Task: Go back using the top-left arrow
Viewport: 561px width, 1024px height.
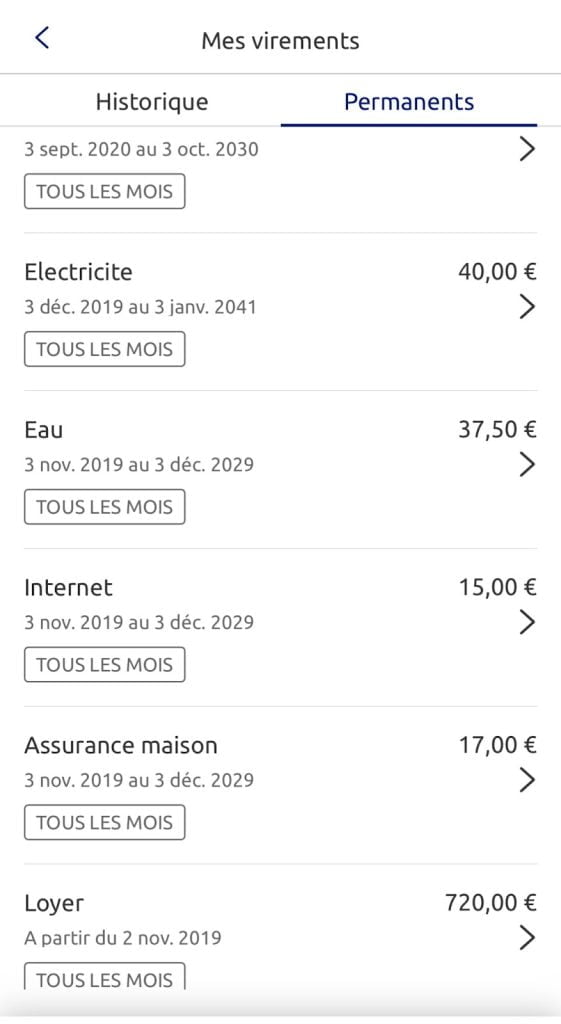Action: (42, 38)
